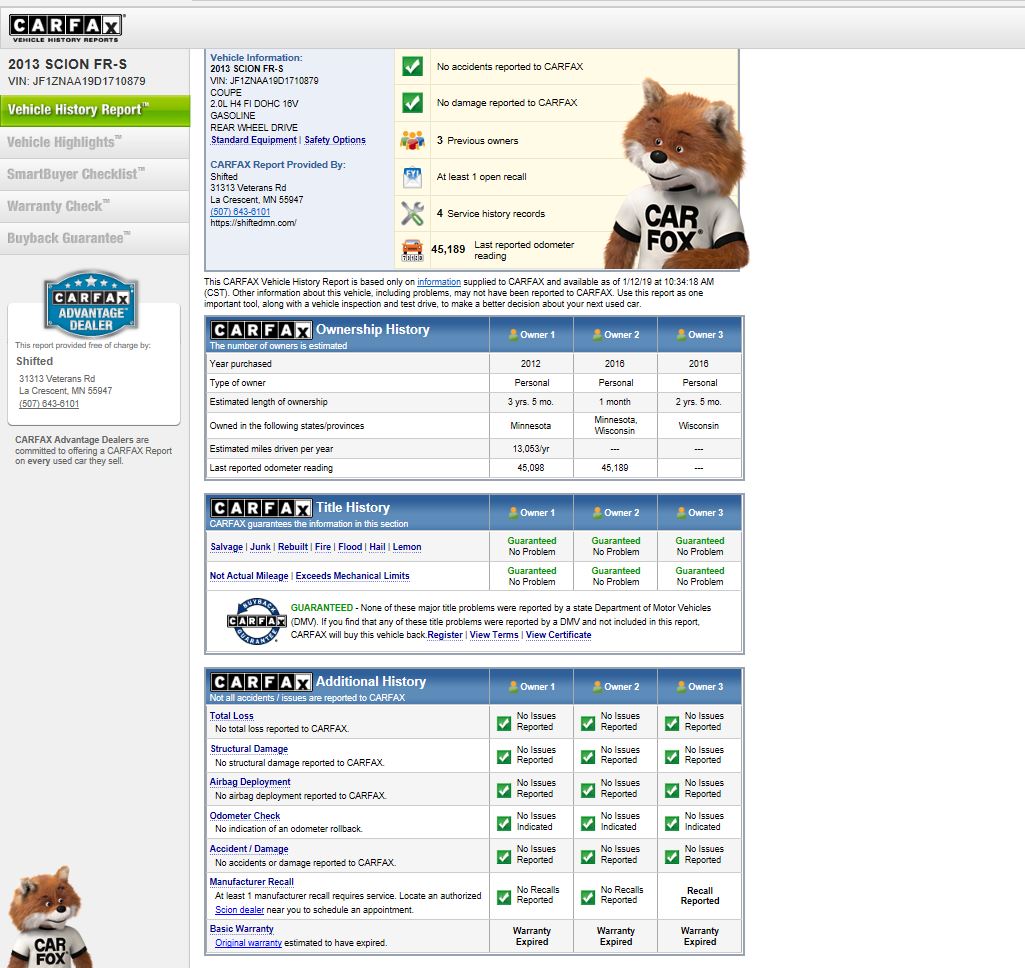Click the Accident / Damage heading link

point(249,848)
